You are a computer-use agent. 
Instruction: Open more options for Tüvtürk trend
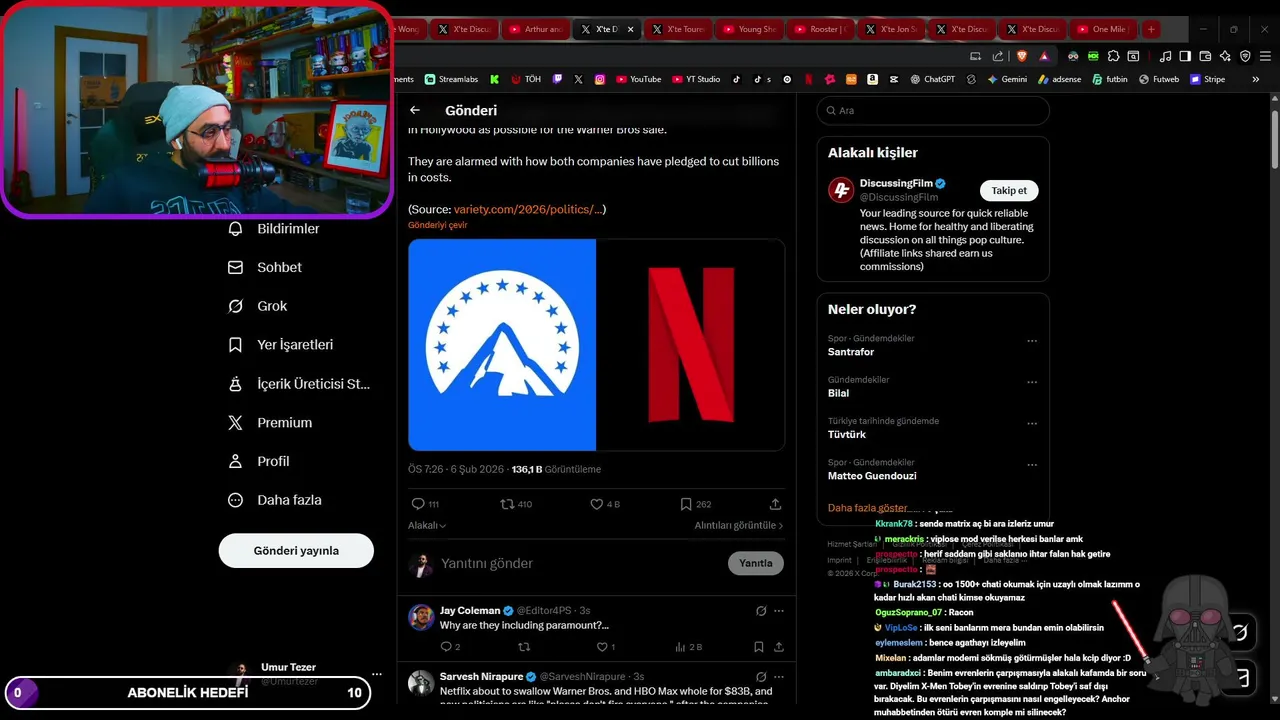(1032, 424)
